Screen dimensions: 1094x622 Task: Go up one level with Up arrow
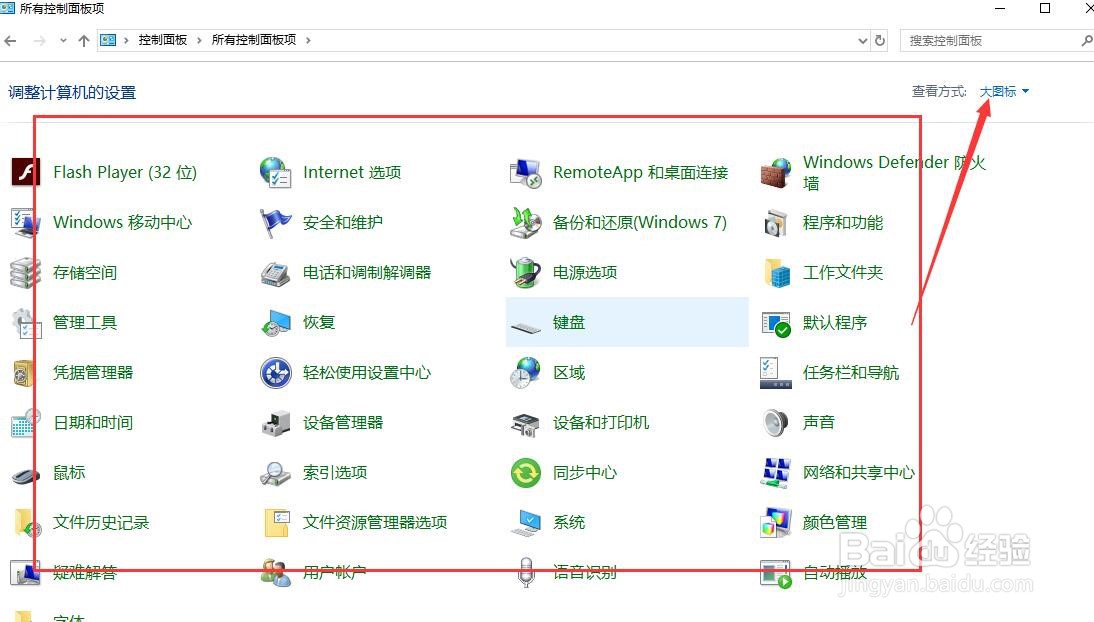pyautogui.click(x=84, y=40)
